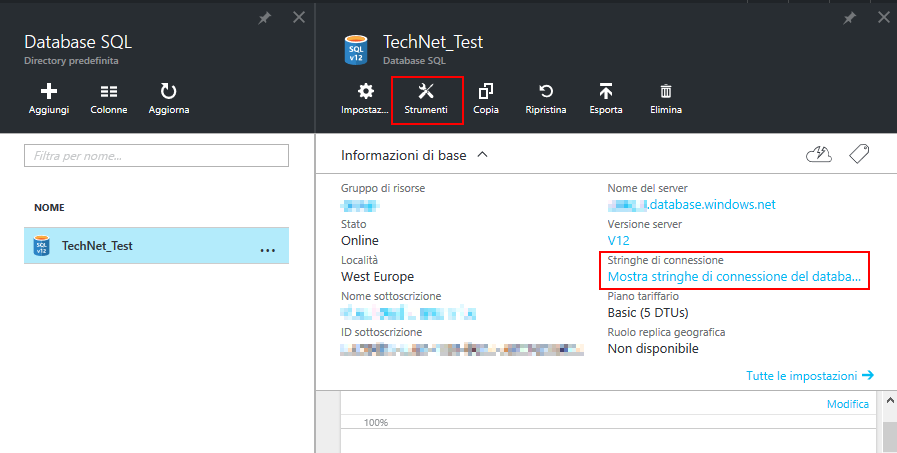
Task: Click the Esporta export icon
Action: pos(606,91)
